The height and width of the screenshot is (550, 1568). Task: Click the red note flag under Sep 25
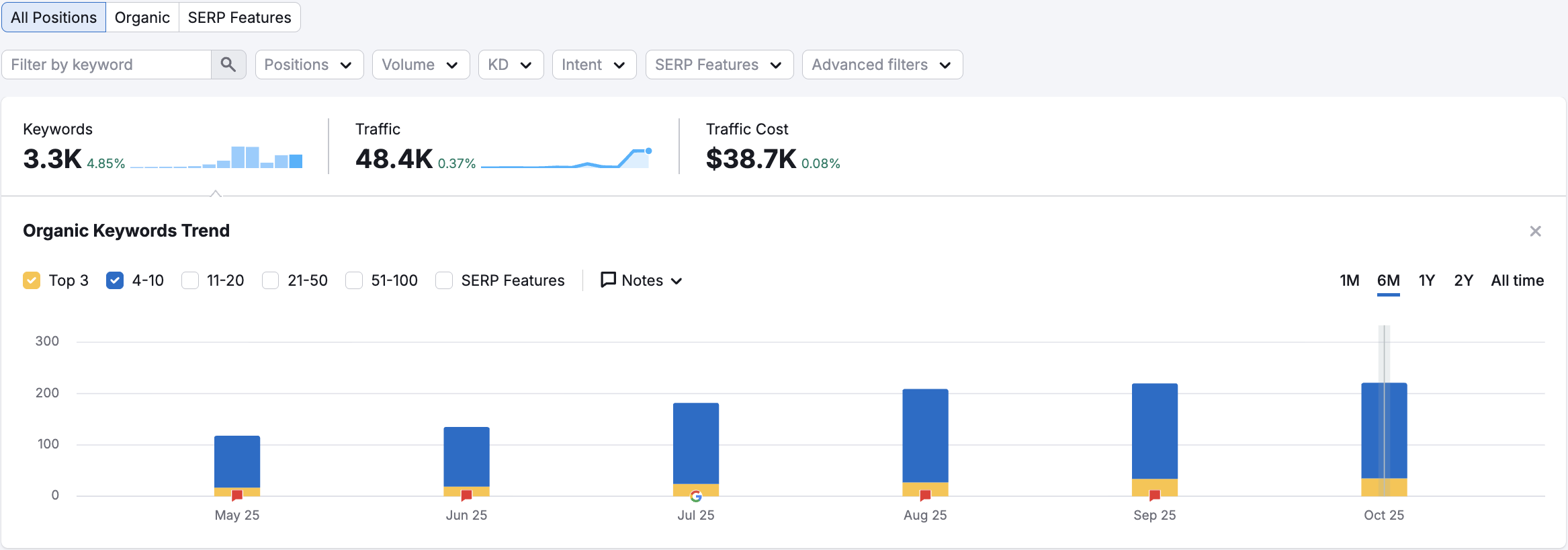click(x=1155, y=496)
